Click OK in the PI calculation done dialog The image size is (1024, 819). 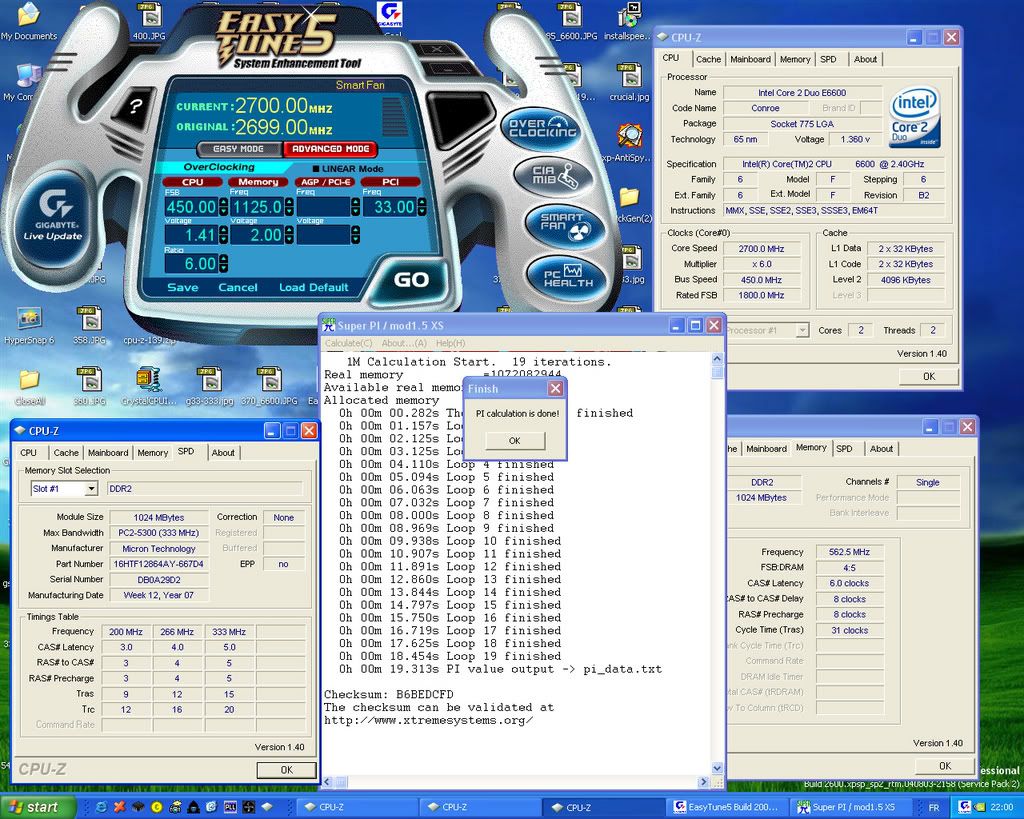(514, 441)
